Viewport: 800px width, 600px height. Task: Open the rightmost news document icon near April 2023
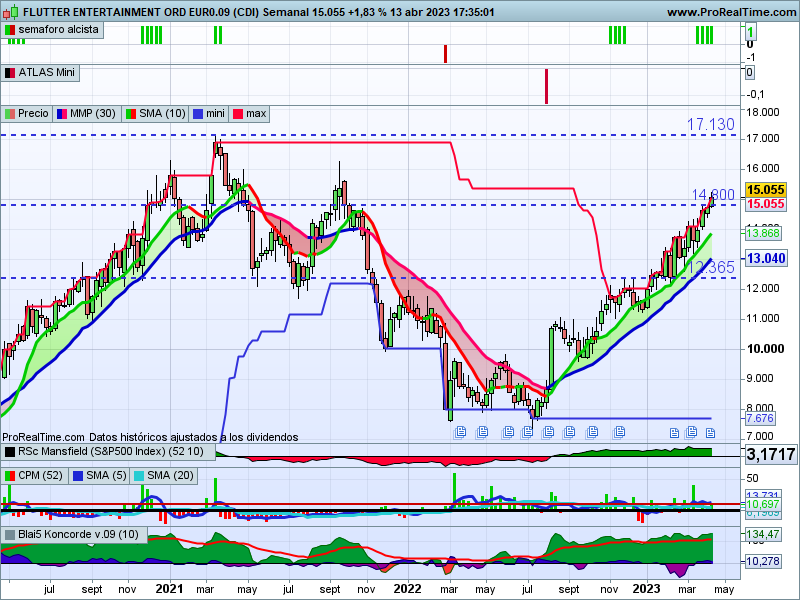tap(710, 433)
